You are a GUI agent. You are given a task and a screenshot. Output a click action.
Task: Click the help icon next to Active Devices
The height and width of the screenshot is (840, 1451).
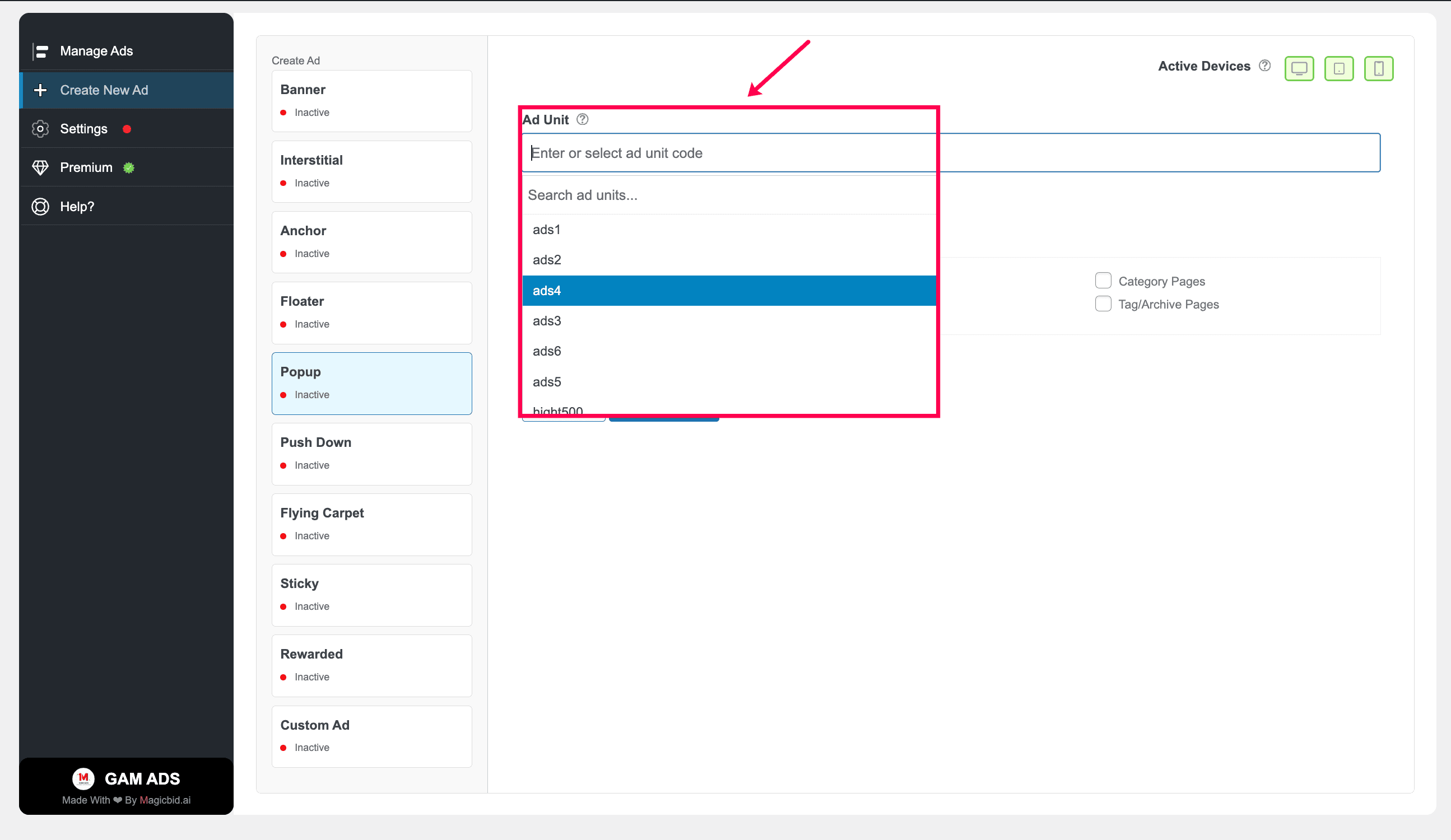click(x=1264, y=66)
